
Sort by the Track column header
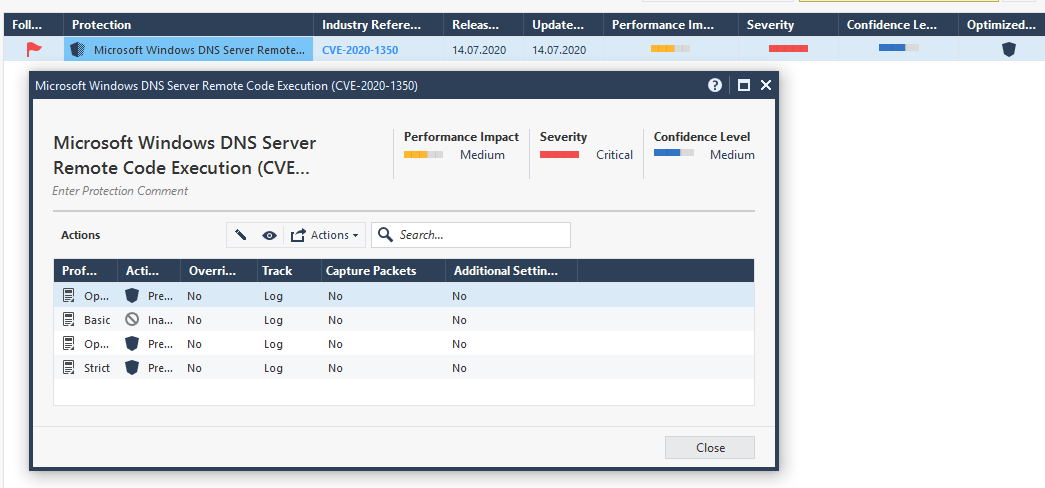pos(288,271)
